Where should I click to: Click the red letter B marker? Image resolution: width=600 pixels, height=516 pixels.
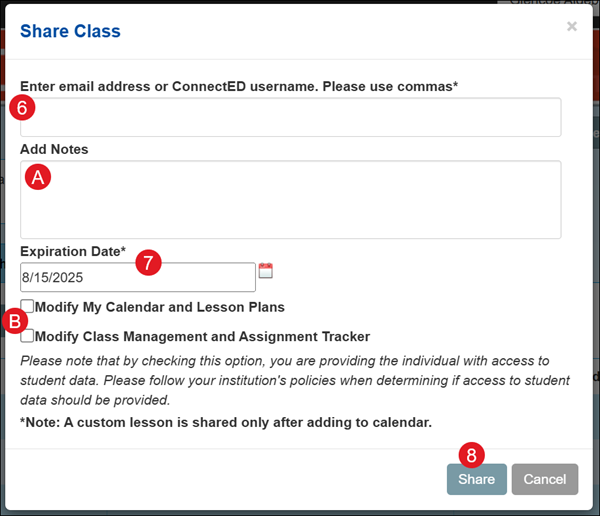coord(15,322)
